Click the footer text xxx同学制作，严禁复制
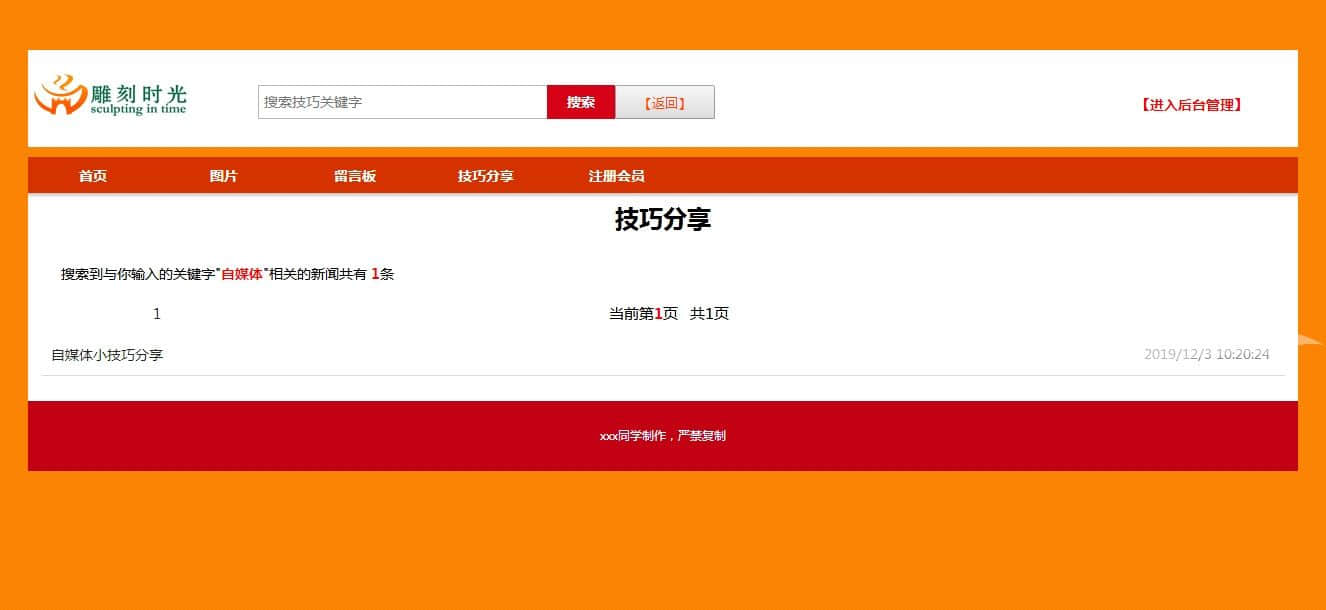The width and height of the screenshot is (1326, 610). tap(662, 436)
